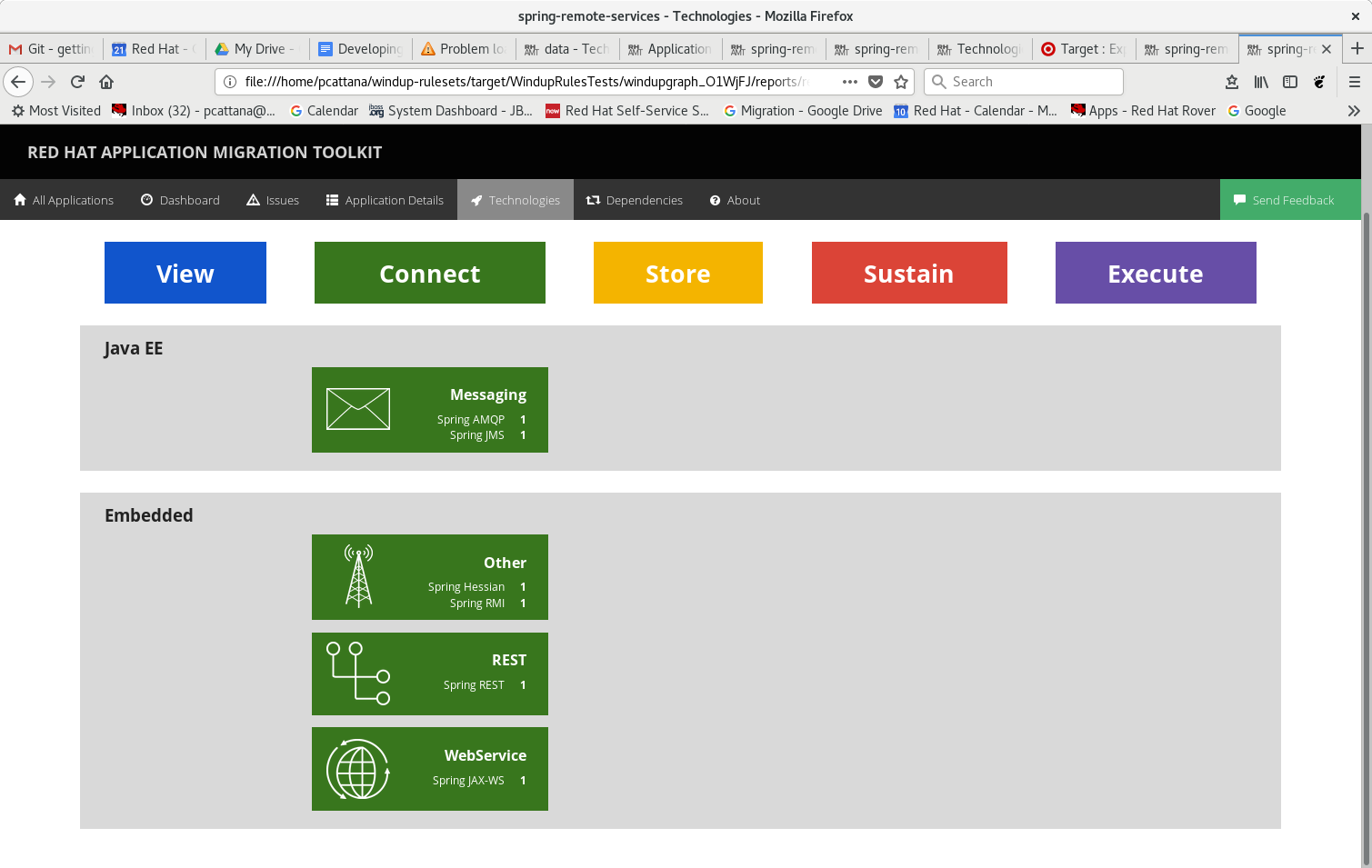
Task: Open the Firefox home page
Action: point(106,82)
